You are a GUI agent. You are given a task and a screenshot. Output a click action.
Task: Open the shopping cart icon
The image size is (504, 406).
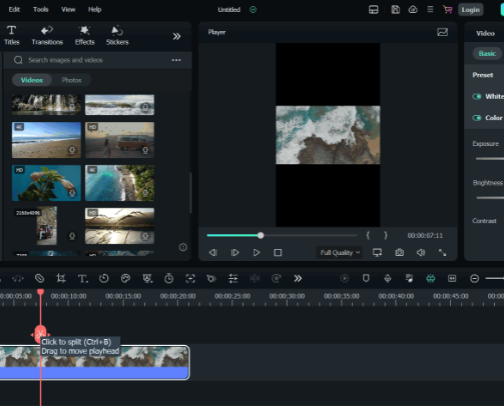447,10
